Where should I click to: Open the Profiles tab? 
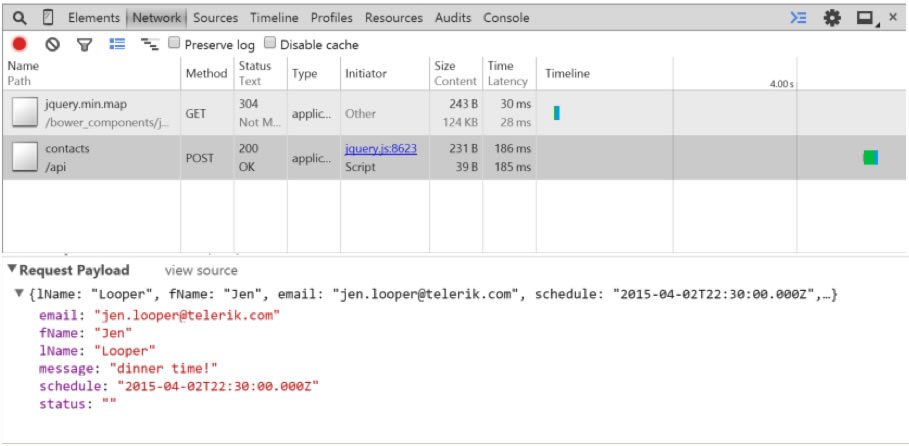332,18
